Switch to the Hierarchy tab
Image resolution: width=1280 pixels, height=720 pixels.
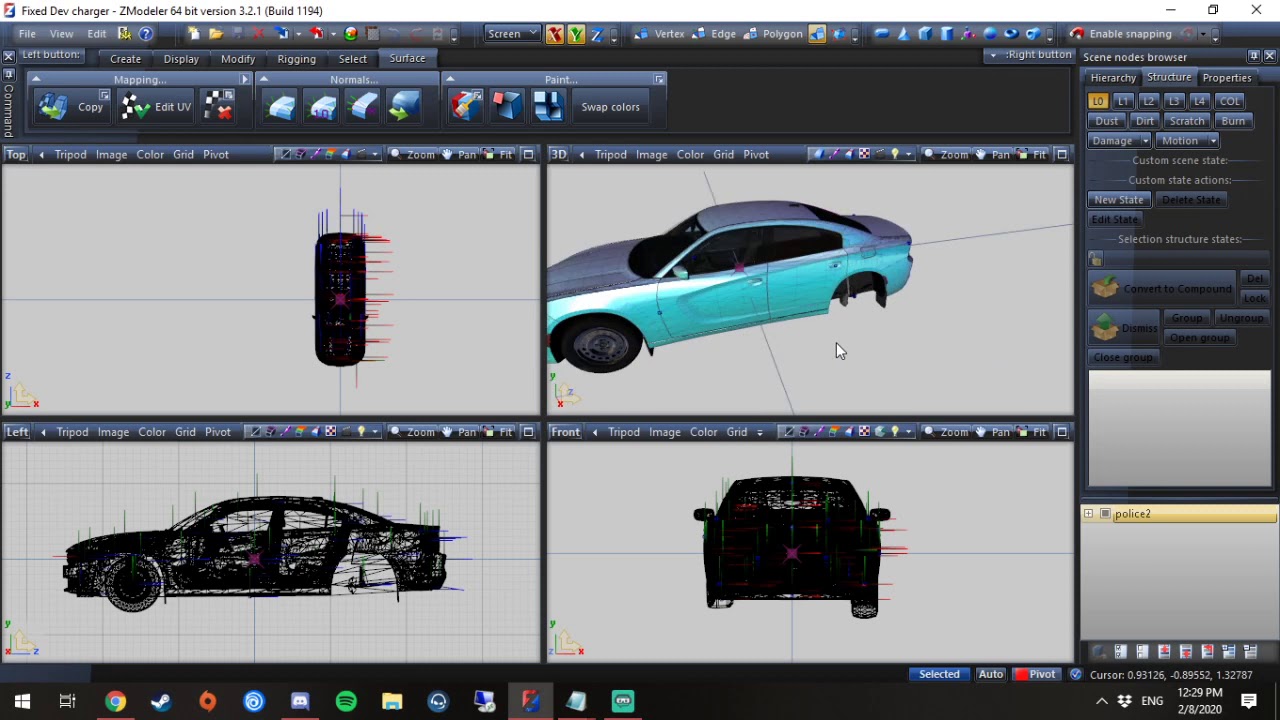pyautogui.click(x=1113, y=78)
